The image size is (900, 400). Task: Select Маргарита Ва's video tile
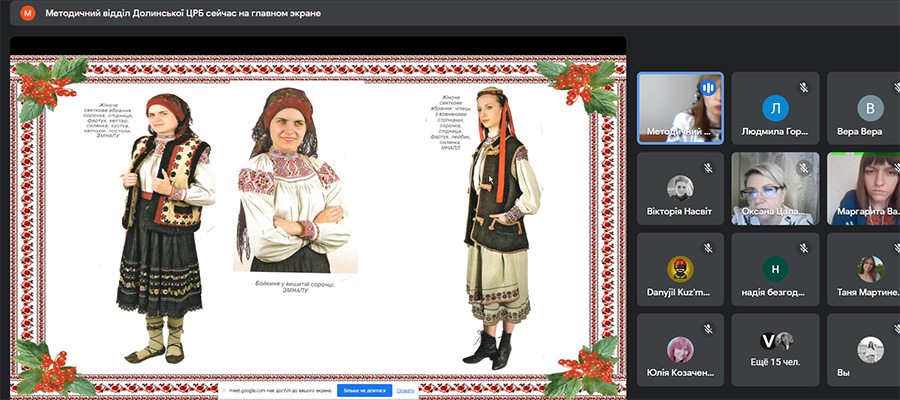[864, 188]
